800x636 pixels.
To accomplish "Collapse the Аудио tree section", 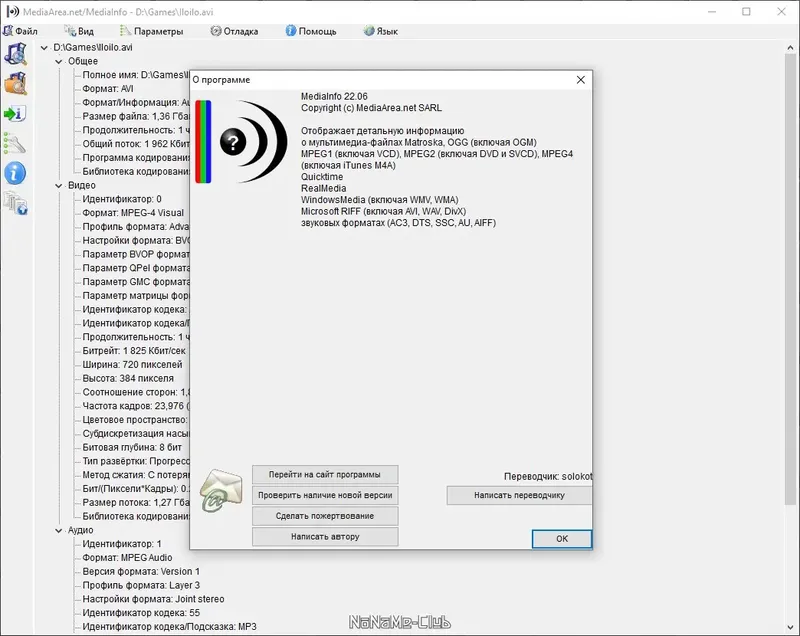I will 58,530.
